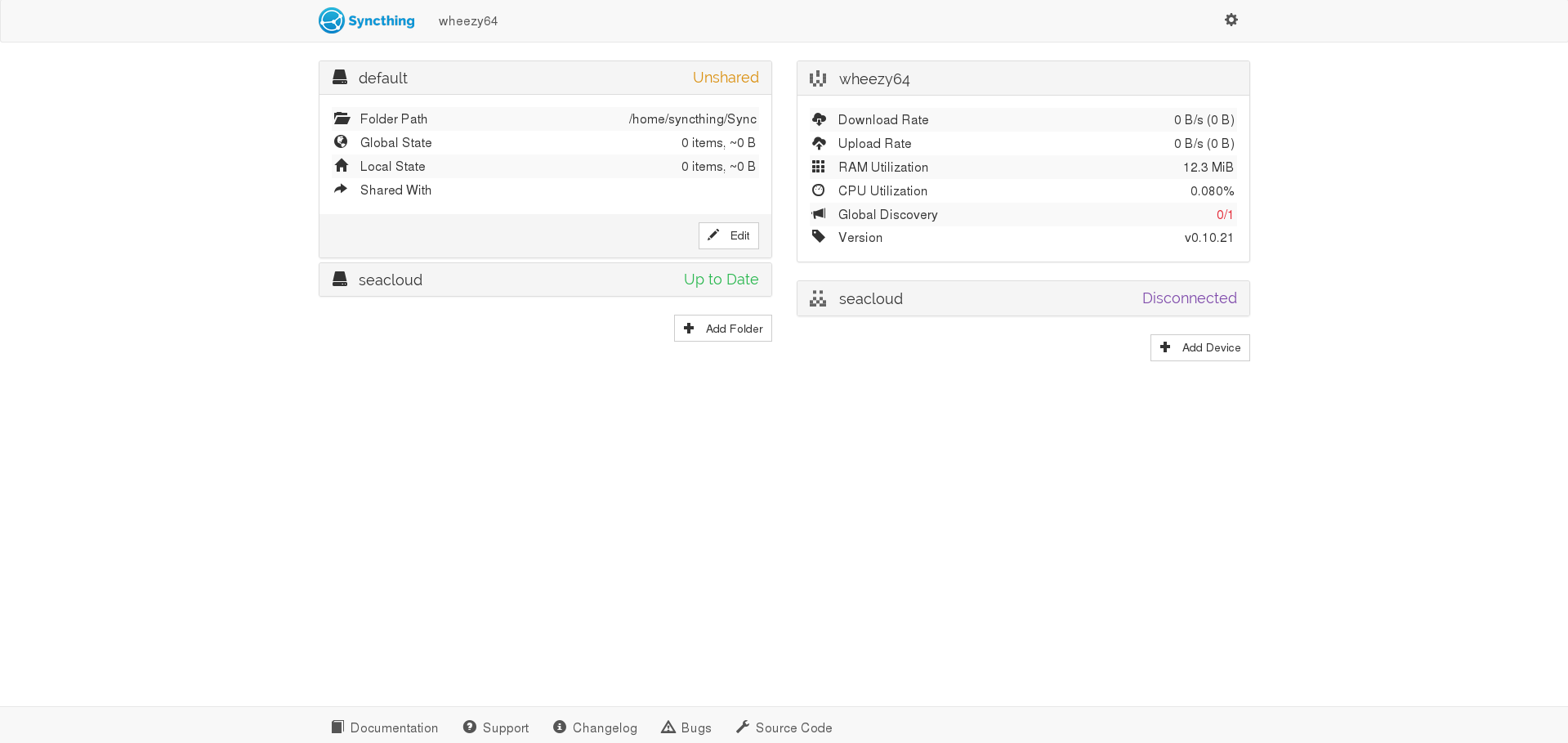The width and height of the screenshot is (1568, 743).
Task: Click the 12.3 MiB RAM value
Action: click(x=1208, y=168)
